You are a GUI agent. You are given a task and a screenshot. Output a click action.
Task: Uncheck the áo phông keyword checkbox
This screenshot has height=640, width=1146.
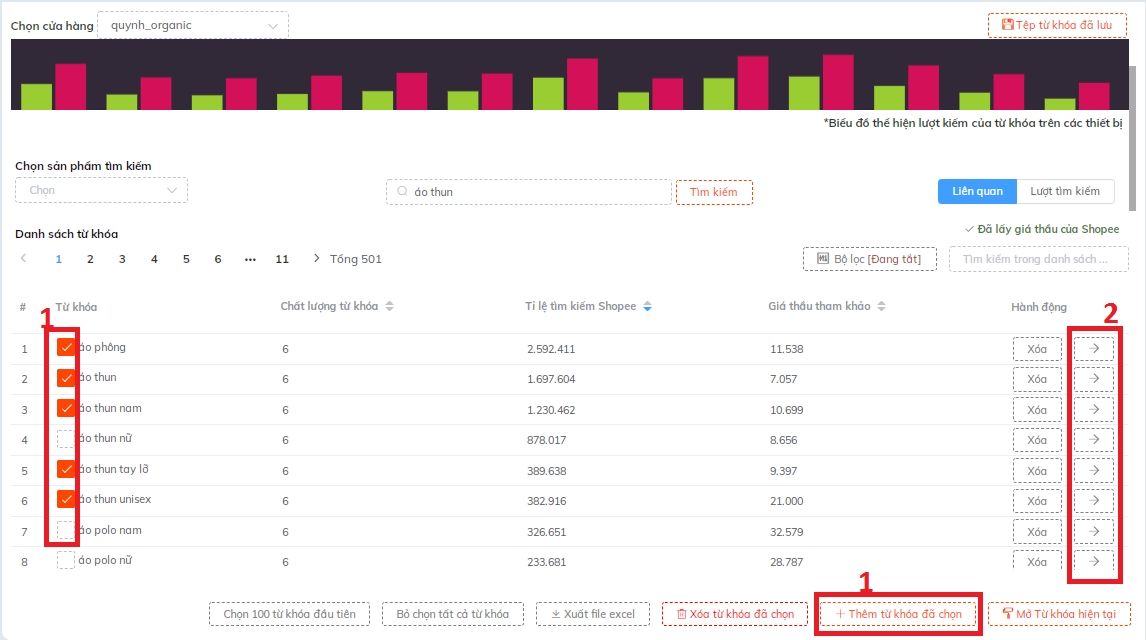pos(66,348)
